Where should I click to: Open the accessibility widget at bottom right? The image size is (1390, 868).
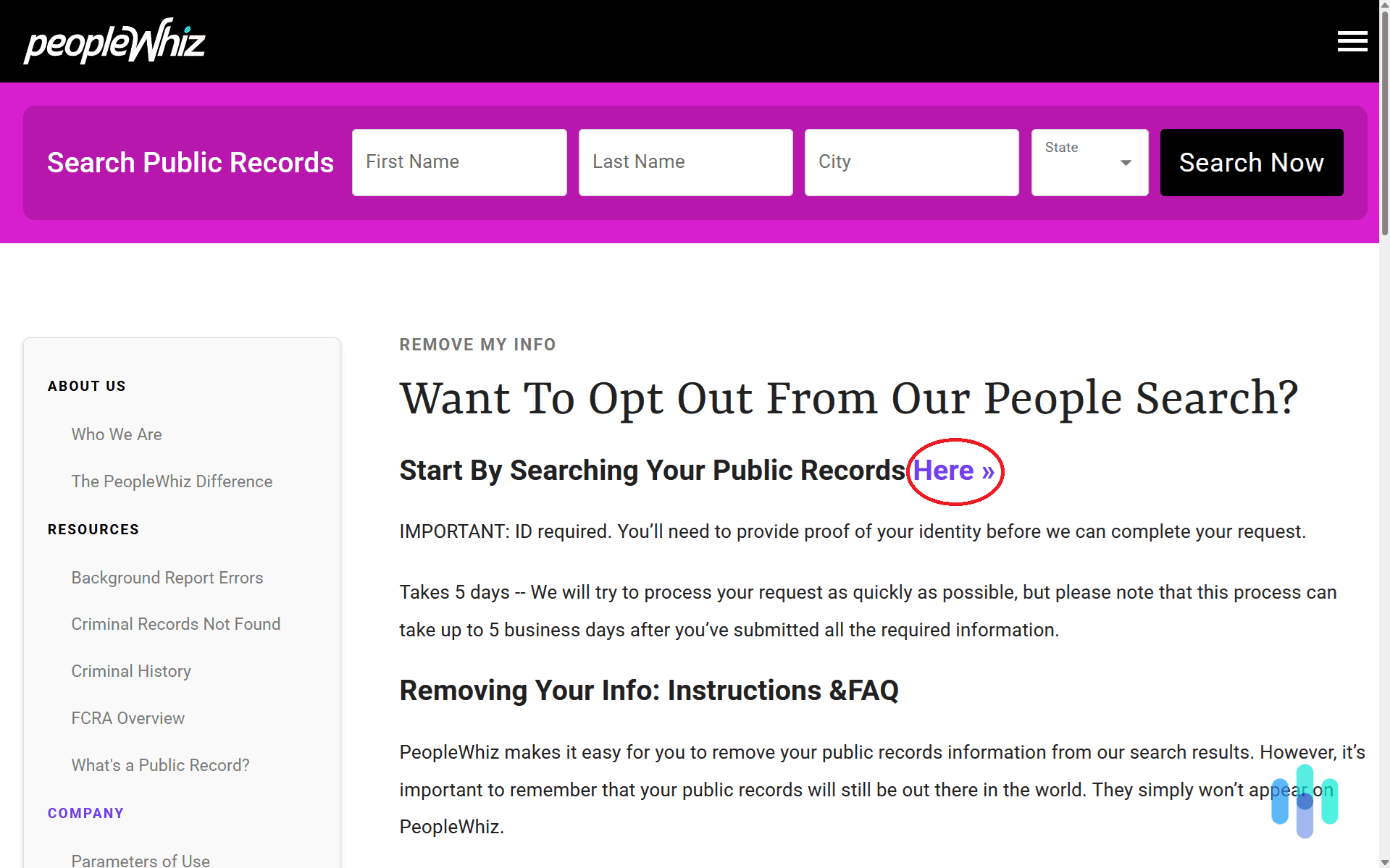point(1304,802)
